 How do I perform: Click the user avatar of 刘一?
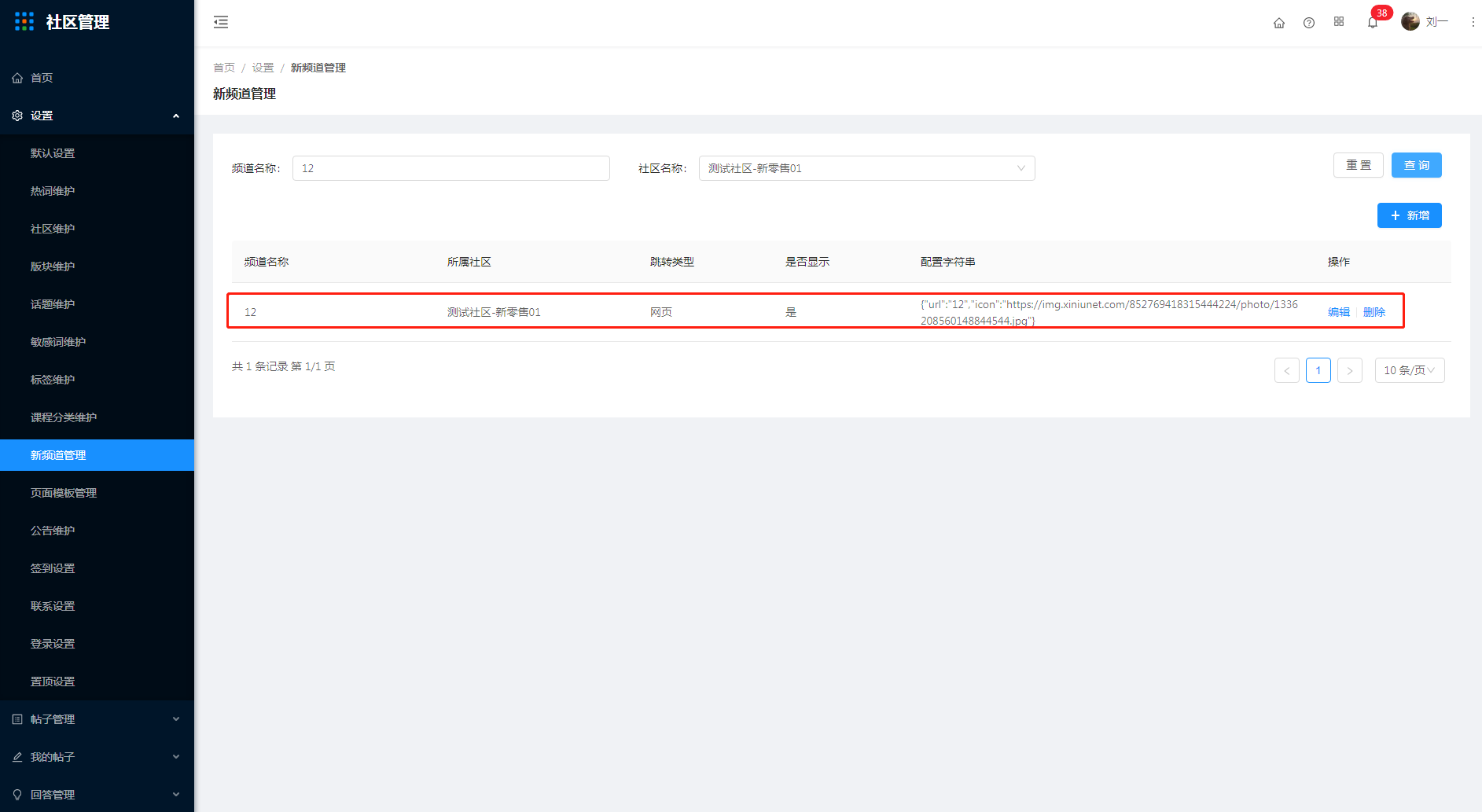(1410, 21)
